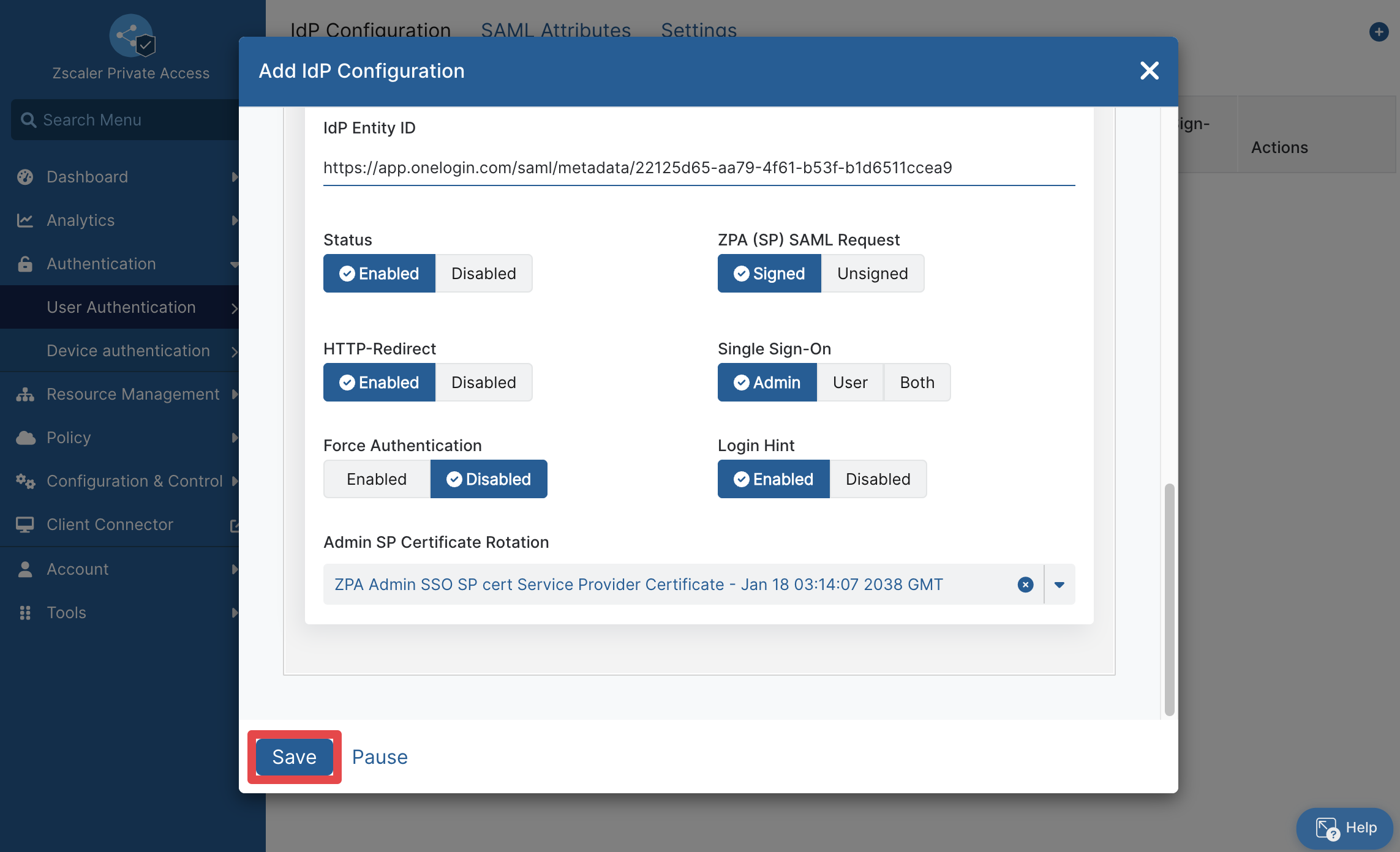Image resolution: width=1400 pixels, height=852 pixels.
Task: Click the Resource Management hierarchy icon
Action: coord(25,394)
